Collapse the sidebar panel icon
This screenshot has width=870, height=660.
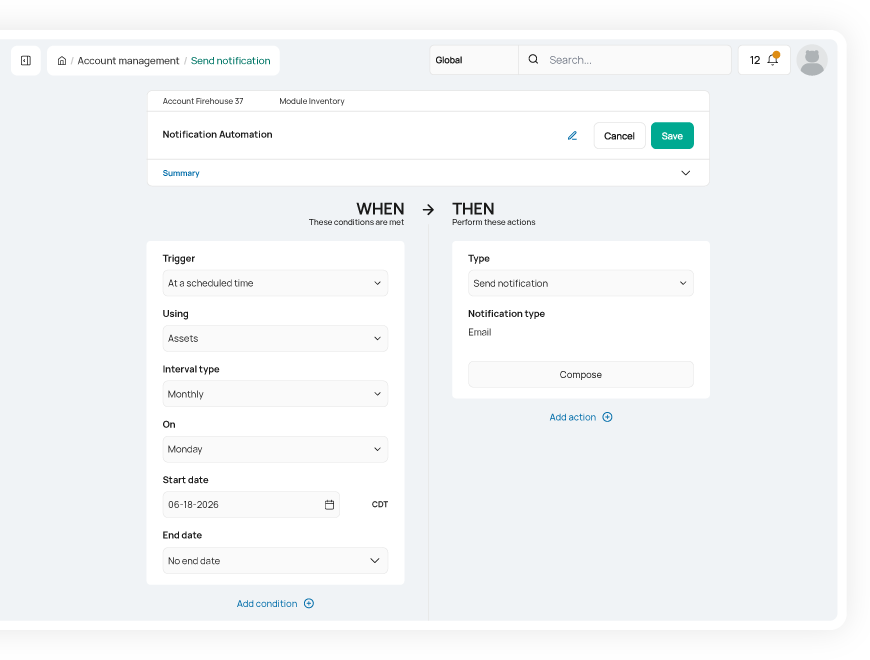pos(26,60)
